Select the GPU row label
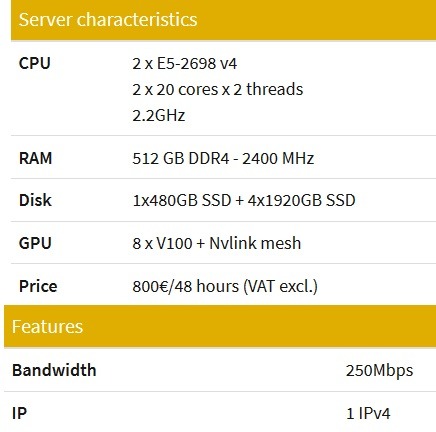This screenshot has height=432, width=436. [35, 243]
